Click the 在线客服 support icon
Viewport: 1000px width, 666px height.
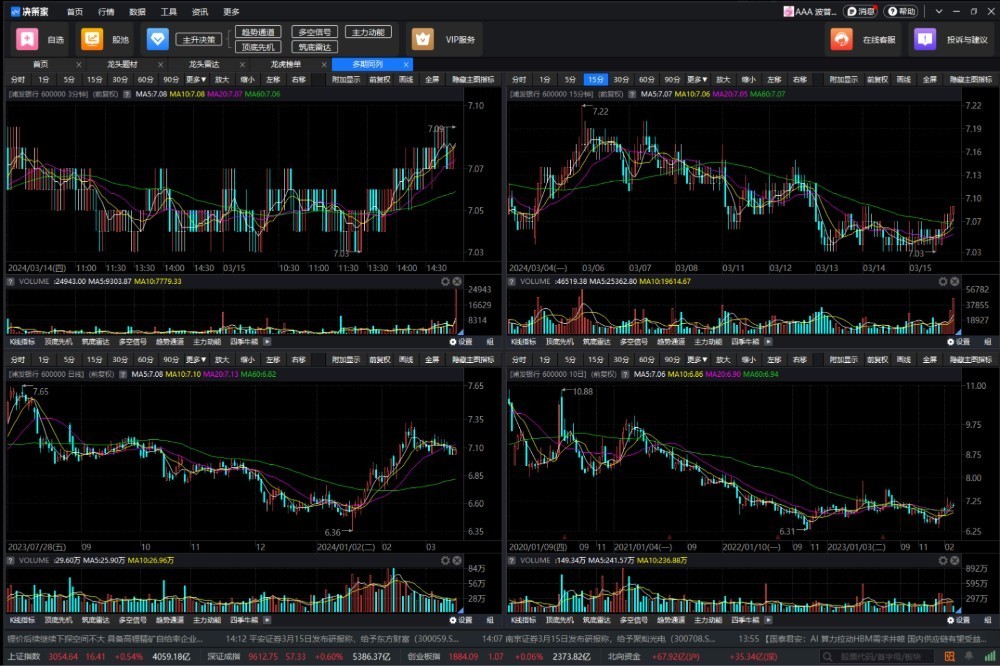(842, 39)
